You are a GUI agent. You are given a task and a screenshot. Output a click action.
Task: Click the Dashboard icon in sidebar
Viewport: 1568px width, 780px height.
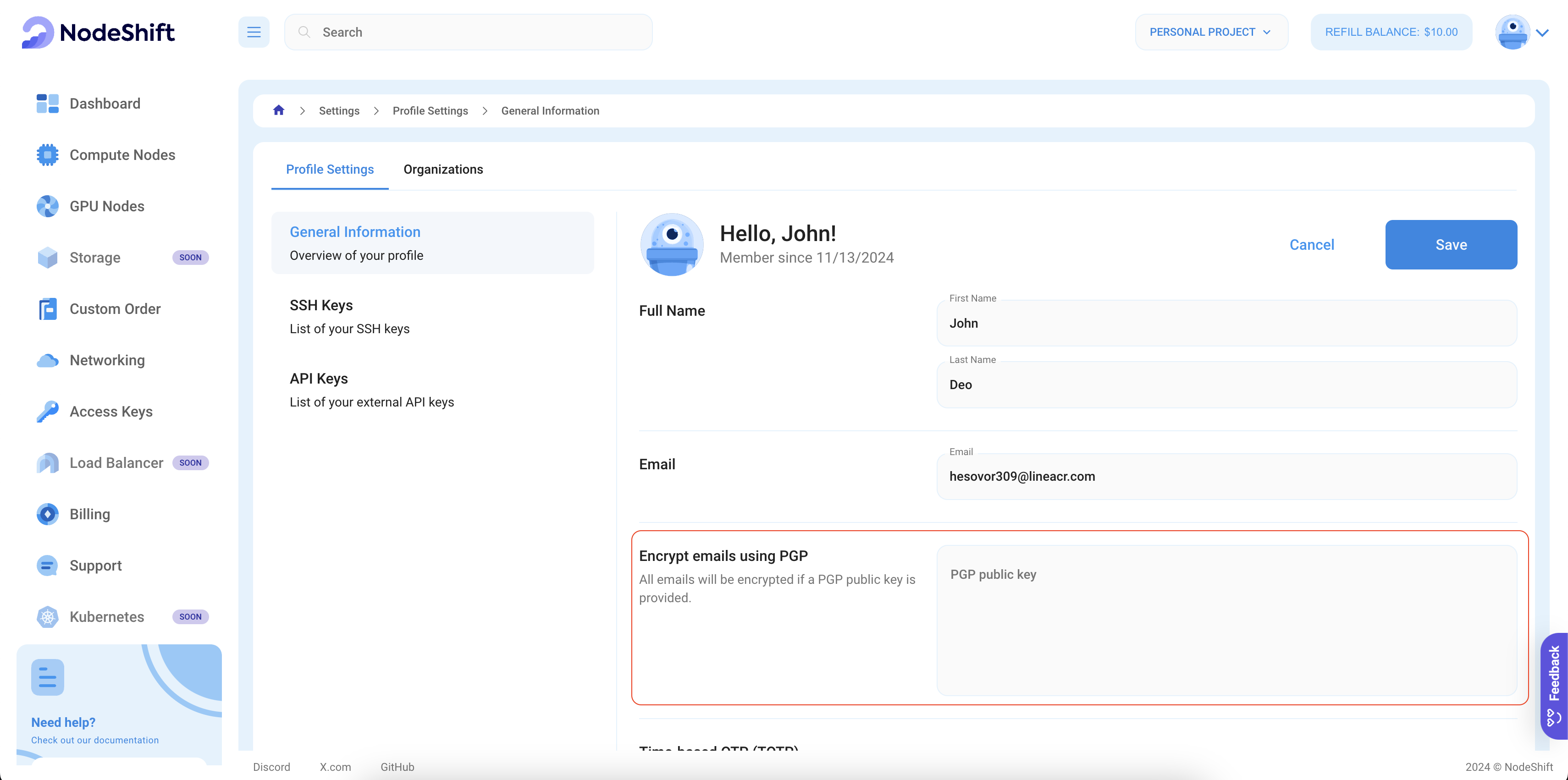click(47, 103)
